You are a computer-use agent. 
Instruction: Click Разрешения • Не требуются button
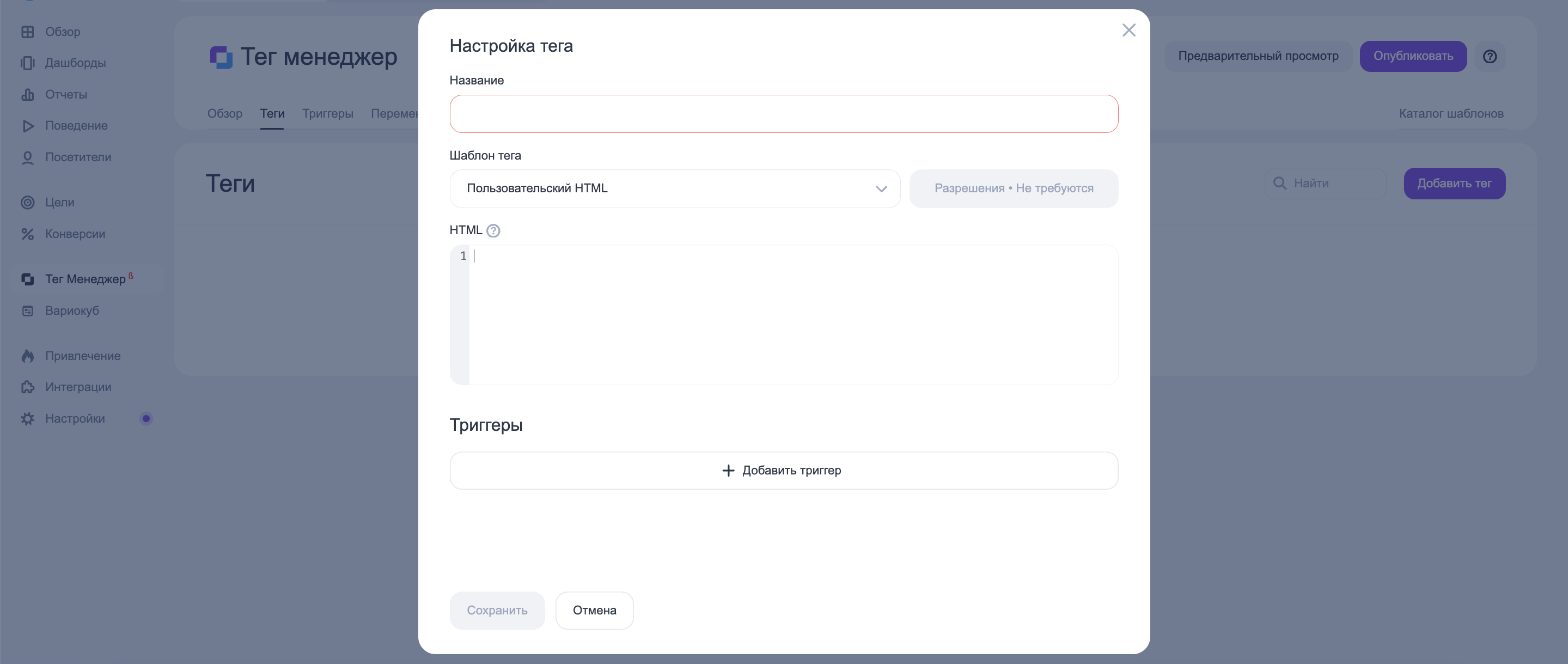1014,188
